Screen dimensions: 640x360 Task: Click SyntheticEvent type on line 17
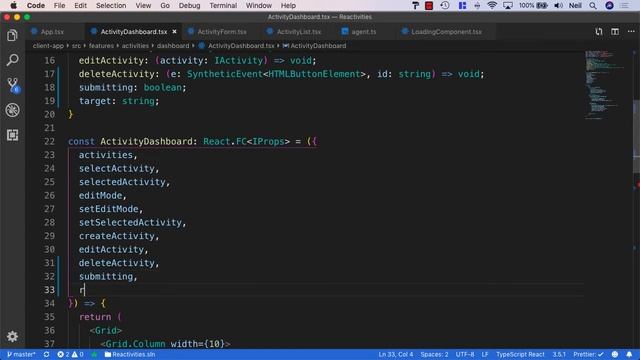pos(224,74)
